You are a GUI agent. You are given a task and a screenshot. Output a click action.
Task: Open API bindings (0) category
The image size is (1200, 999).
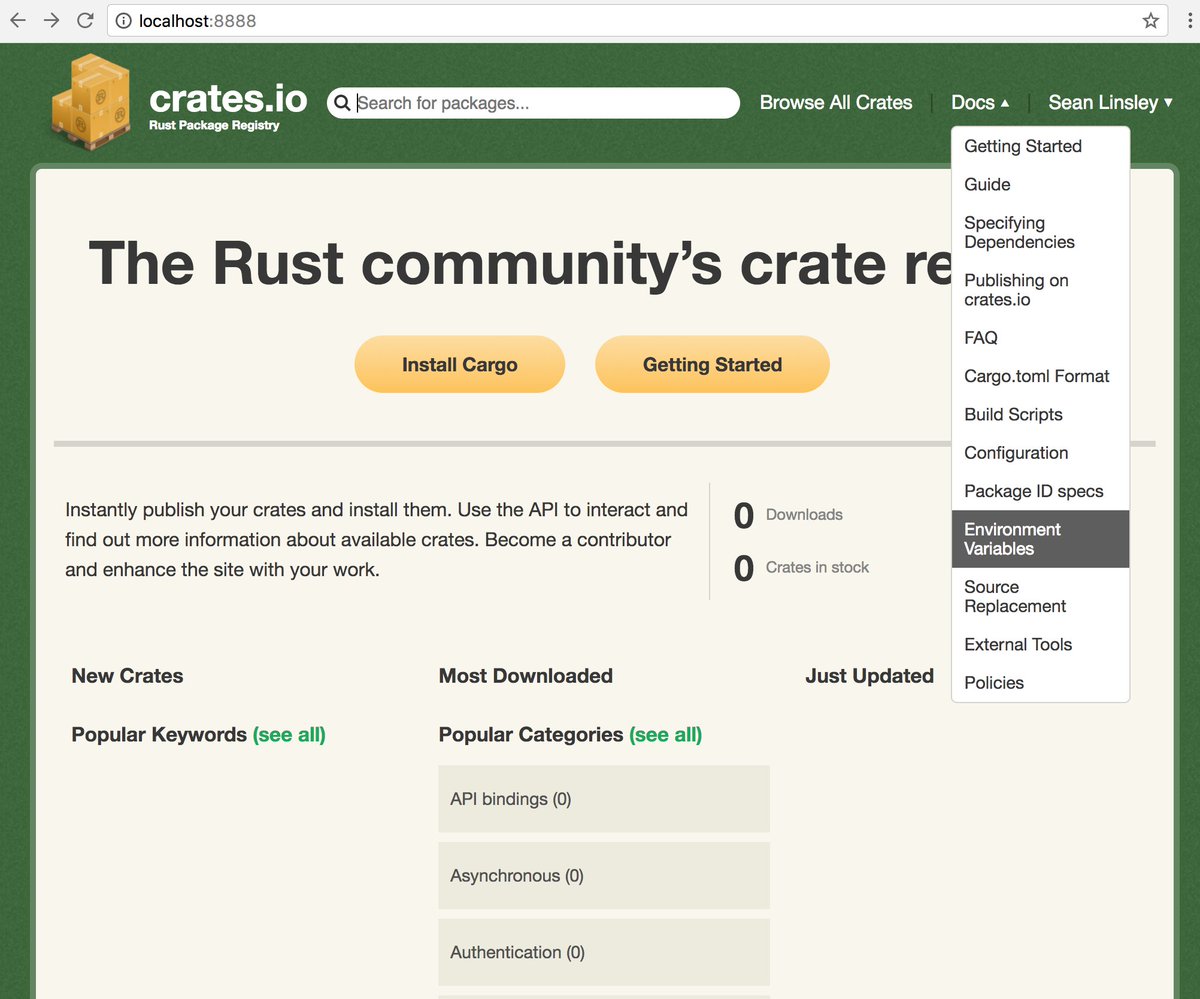pos(604,799)
